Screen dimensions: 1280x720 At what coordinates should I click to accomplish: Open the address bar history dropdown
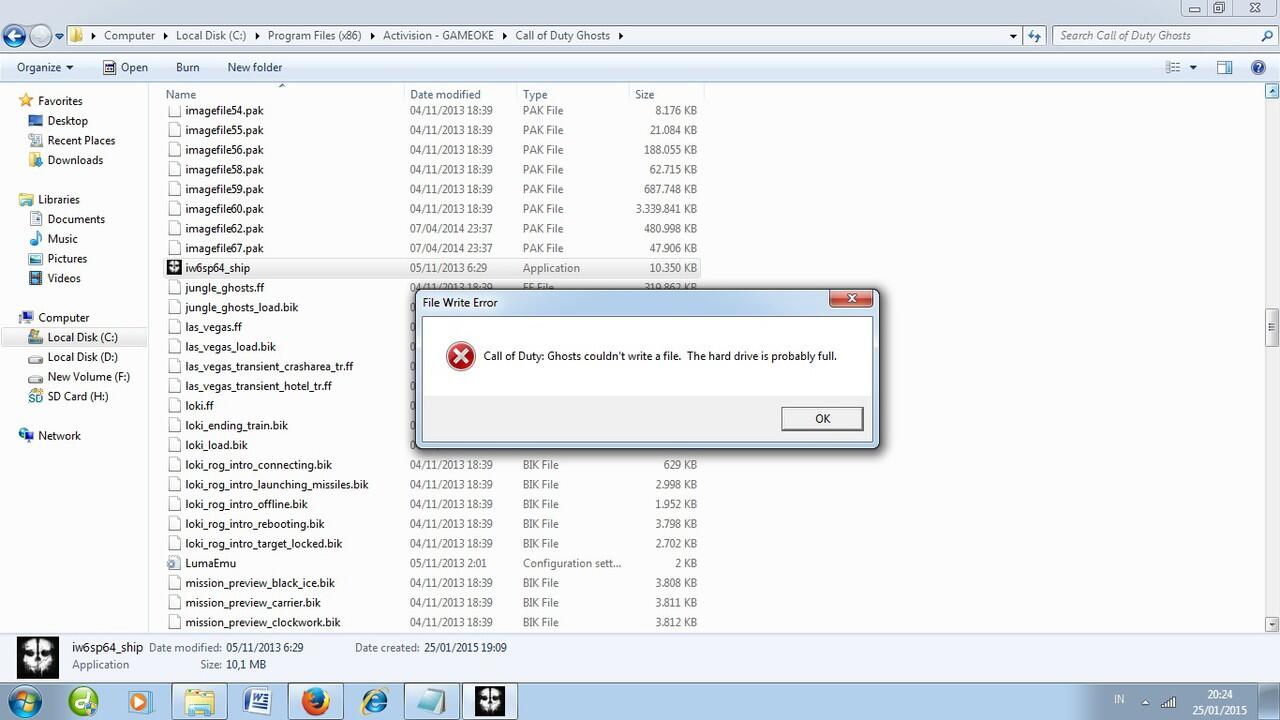1013,36
